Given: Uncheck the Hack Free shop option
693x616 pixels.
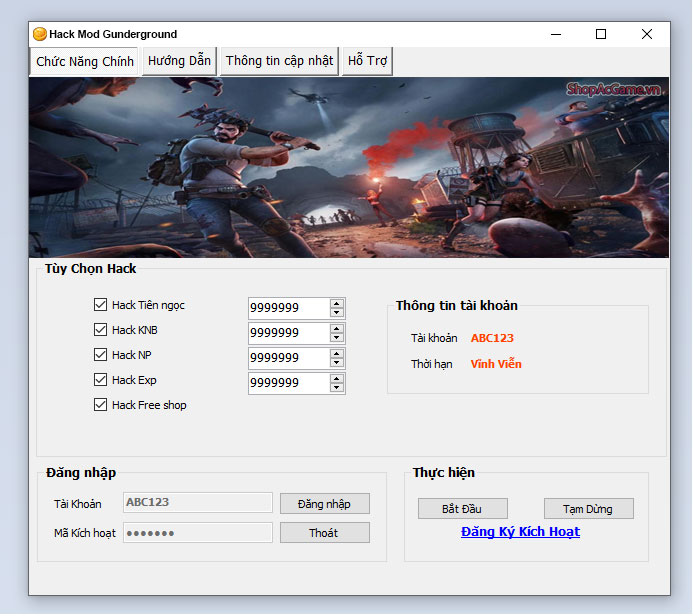Looking at the screenshot, I should coord(100,405).
